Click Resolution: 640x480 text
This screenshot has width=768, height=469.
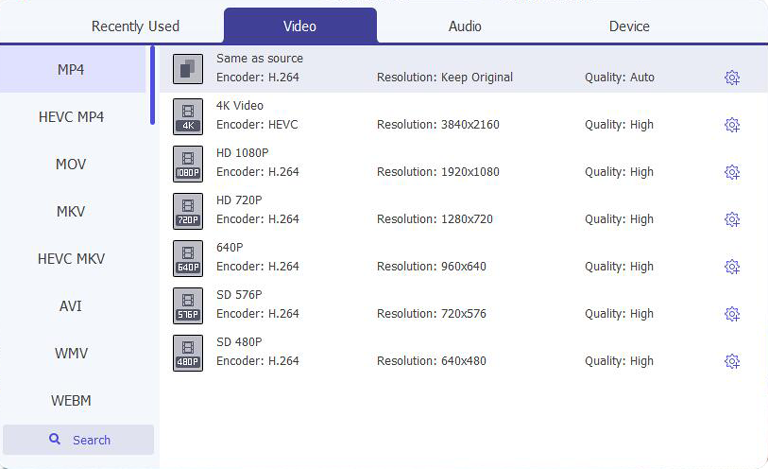pyautogui.click(x=432, y=361)
